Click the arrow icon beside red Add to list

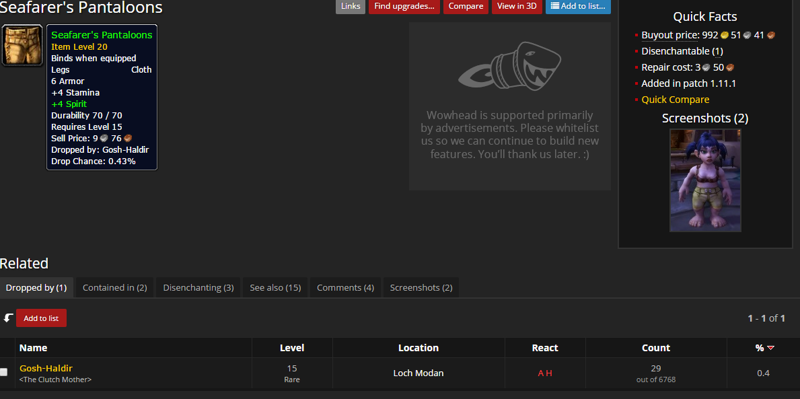click(x=8, y=318)
